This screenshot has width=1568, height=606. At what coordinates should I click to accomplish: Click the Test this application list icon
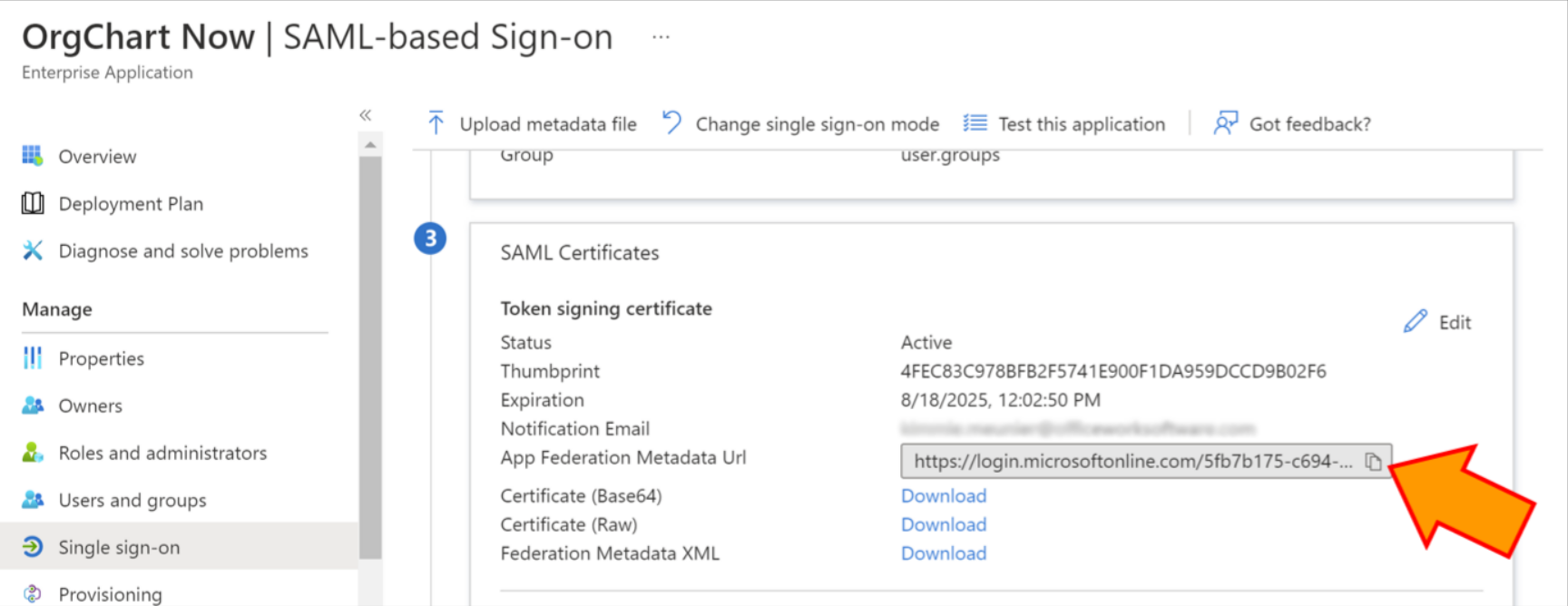coord(975,122)
